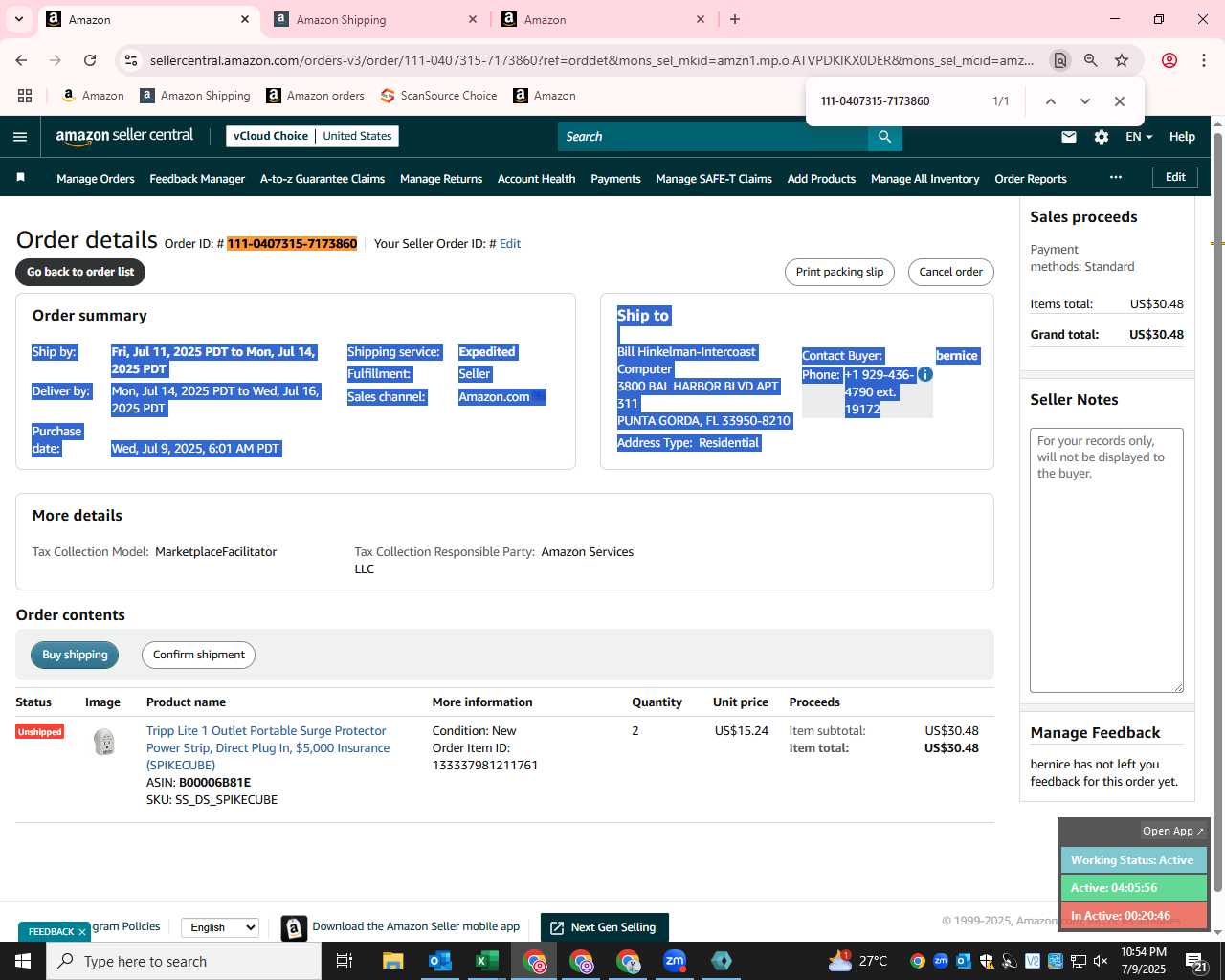Open the English language select box
This screenshot has width=1225, height=980.
coord(220,927)
